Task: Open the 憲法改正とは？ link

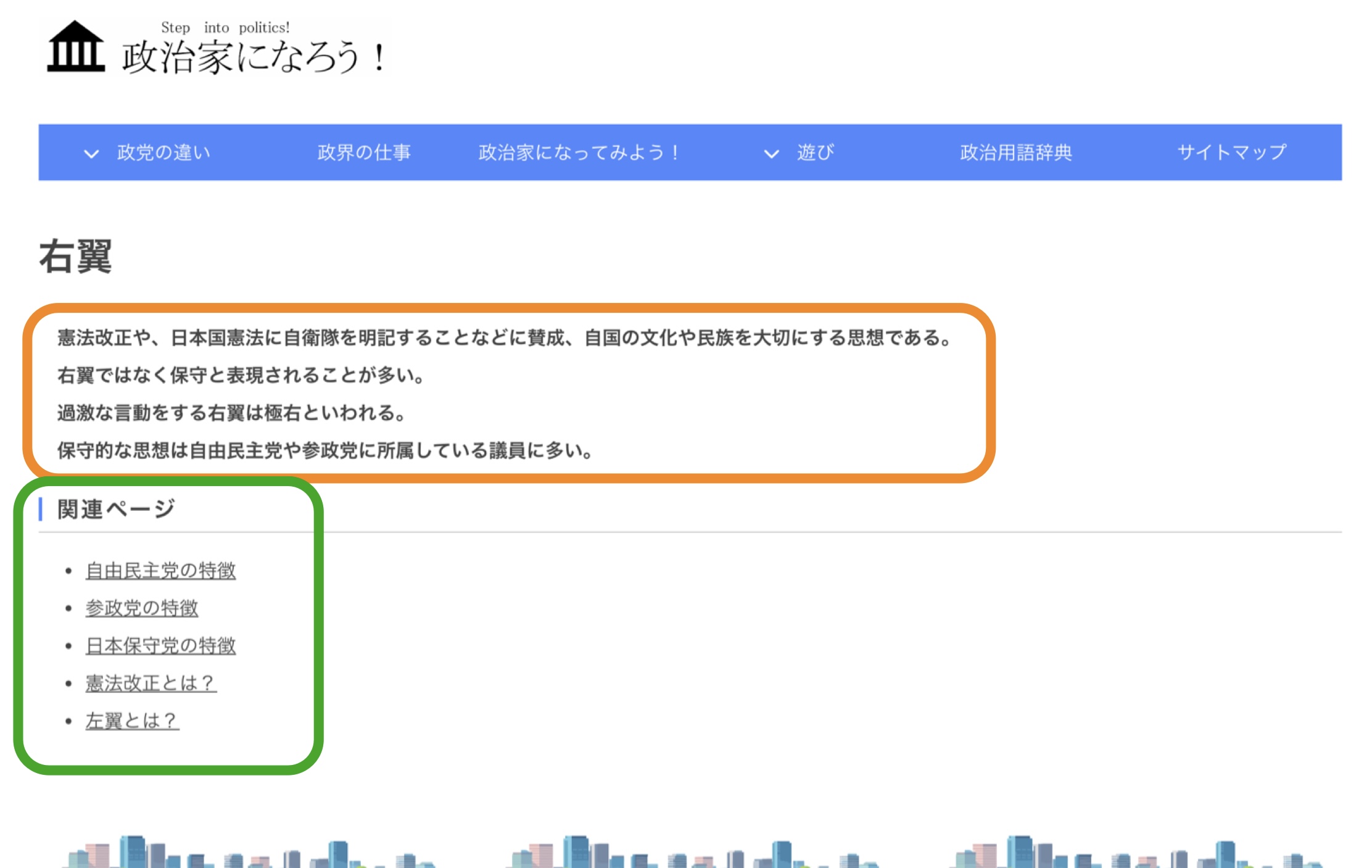Action: pos(151,684)
